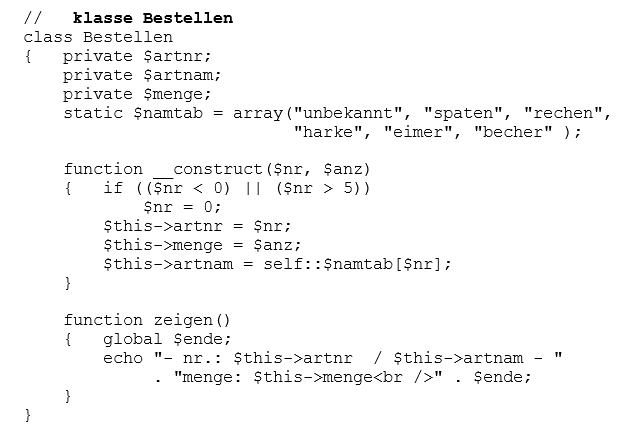Click the "rechen" string in array
This screenshot has height=439, width=640.
pyautogui.click(x=566, y=113)
